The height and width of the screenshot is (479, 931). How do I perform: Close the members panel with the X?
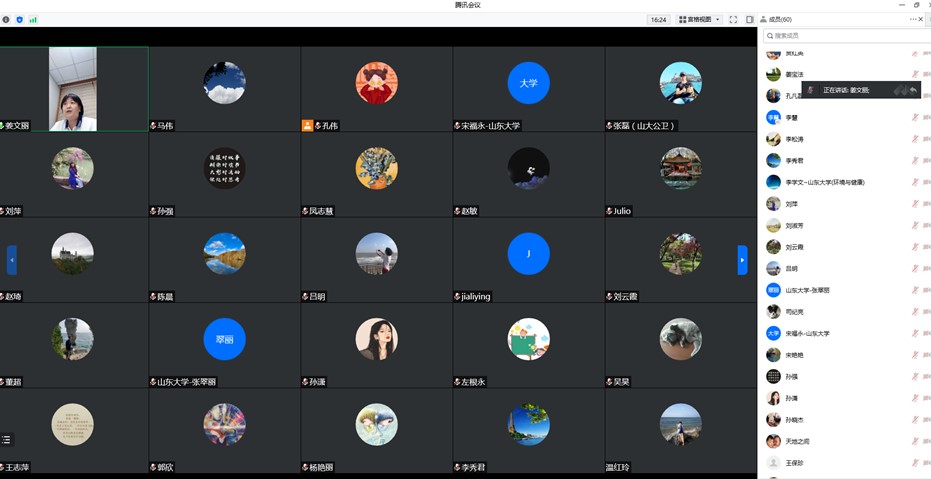pos(921,19)
